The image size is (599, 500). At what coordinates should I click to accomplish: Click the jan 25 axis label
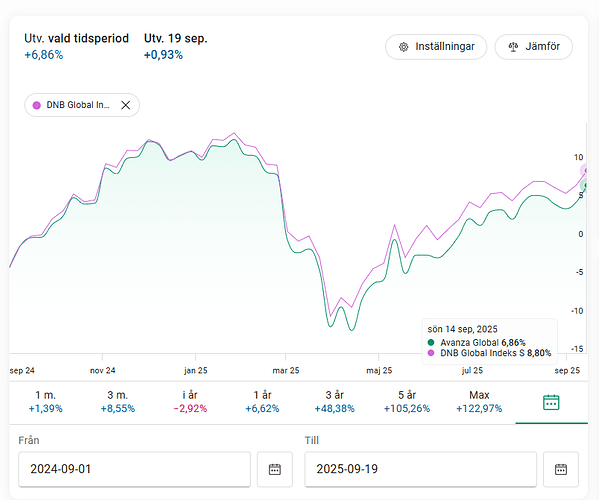pyautogui.click(x=196, y=371)
